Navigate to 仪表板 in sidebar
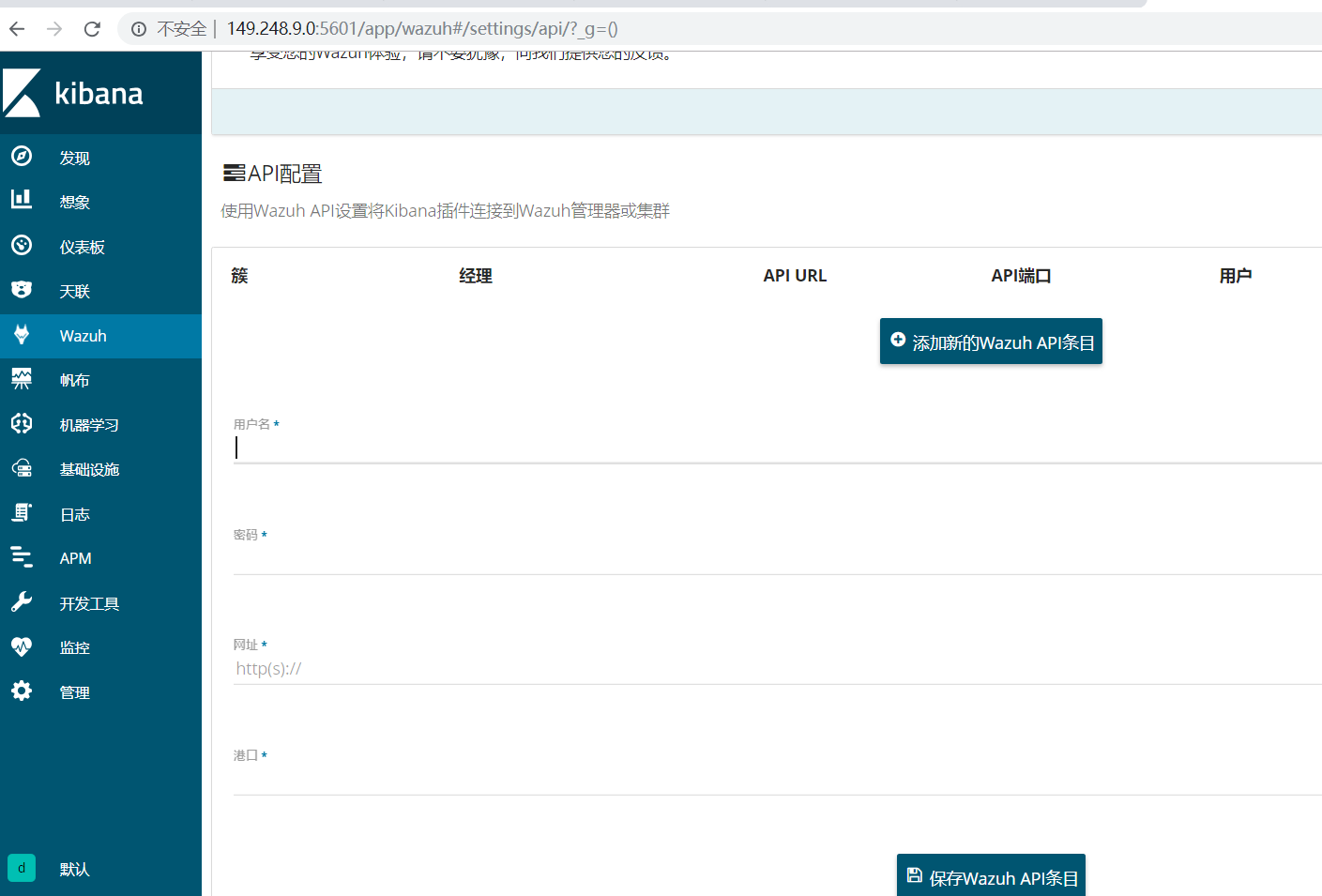Screen dimensions: 1322x896 [83, 247]
